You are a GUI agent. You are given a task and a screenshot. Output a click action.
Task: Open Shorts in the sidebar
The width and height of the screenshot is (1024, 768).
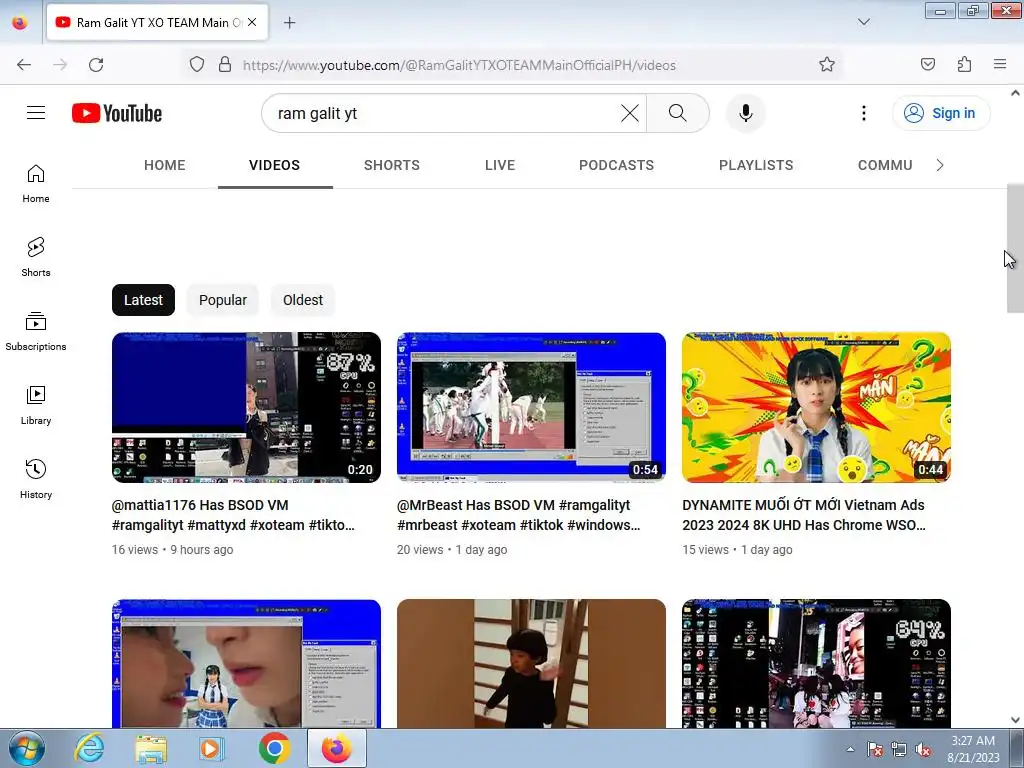(36, 258)
